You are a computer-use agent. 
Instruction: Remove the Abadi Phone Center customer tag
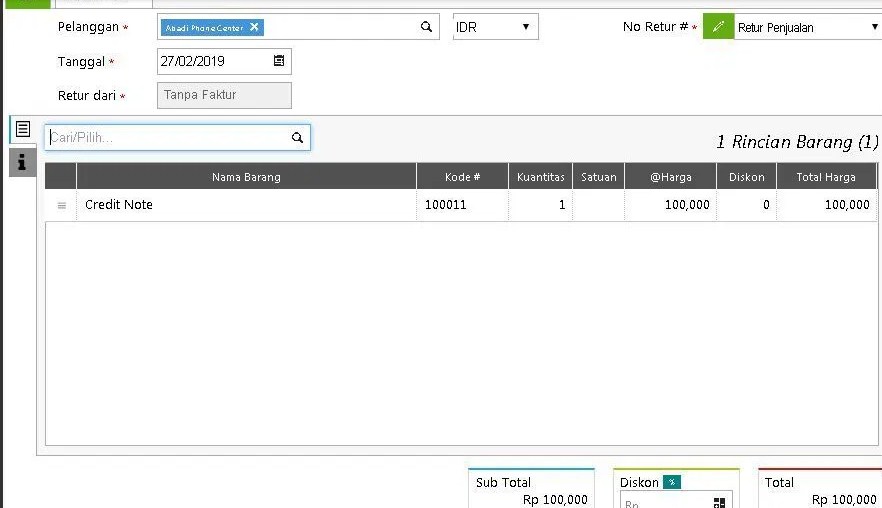pos(254,27)
